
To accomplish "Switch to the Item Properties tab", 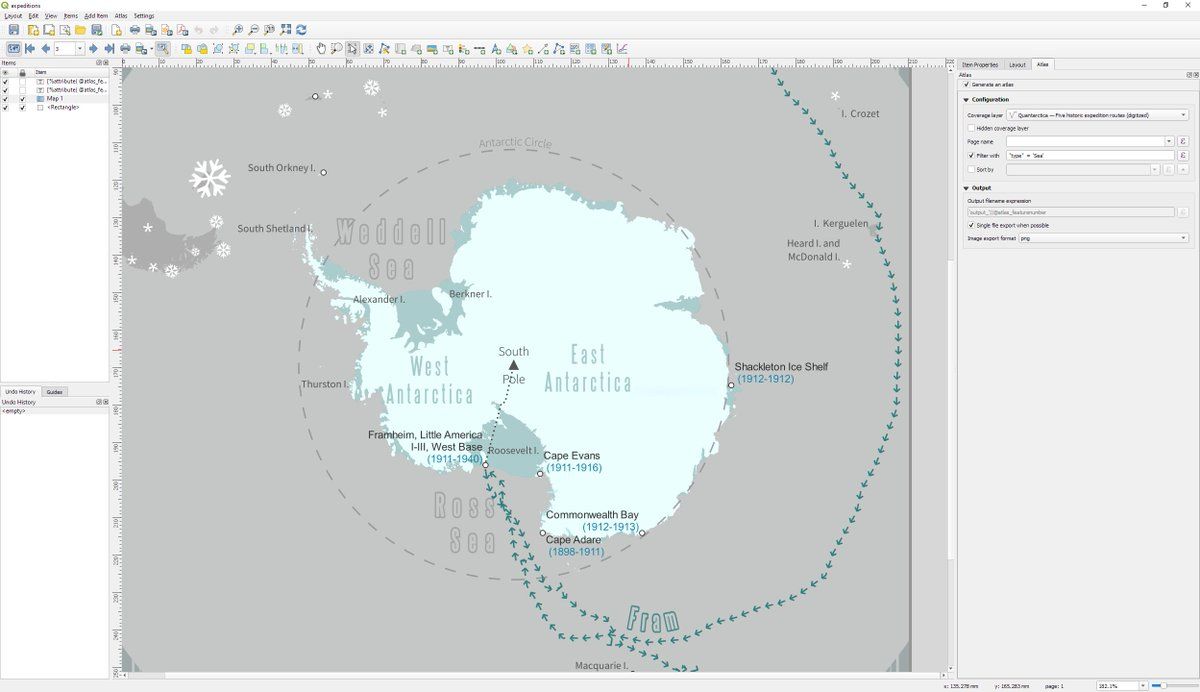I will [x=979, y=64].
